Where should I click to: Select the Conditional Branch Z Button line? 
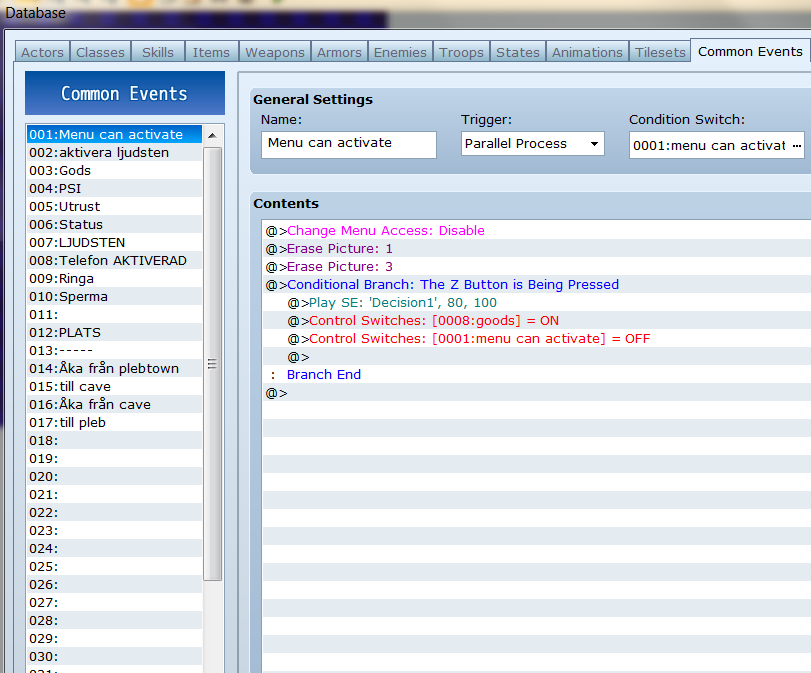click(537, 285)
